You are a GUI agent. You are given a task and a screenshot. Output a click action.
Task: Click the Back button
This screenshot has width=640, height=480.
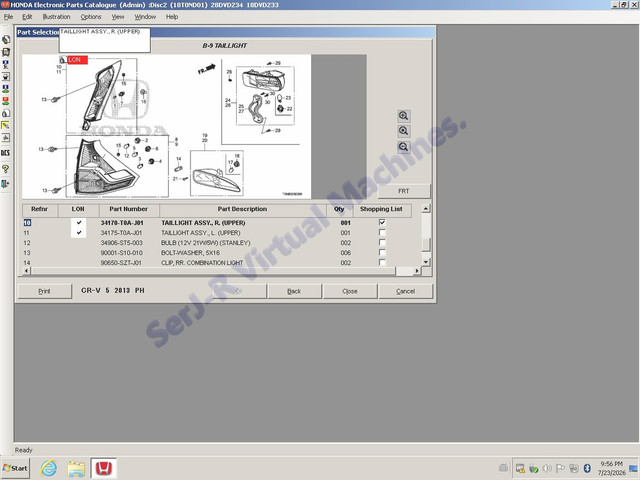click(294, 291)
